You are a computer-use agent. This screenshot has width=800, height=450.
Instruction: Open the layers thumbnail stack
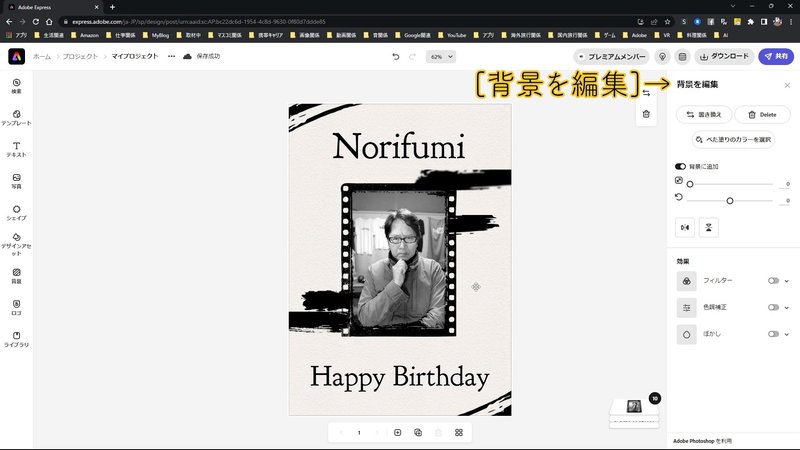click(x=634, y=413)
